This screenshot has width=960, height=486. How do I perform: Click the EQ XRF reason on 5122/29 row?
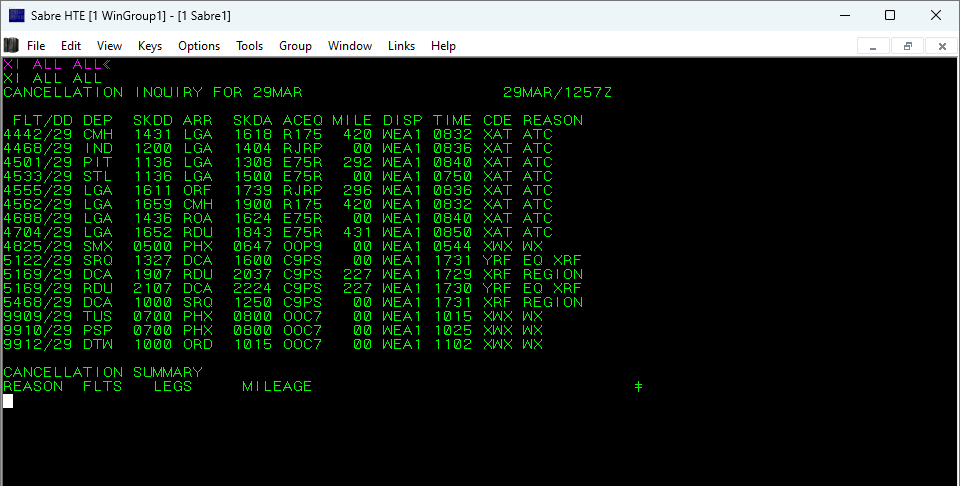point(553,260)
